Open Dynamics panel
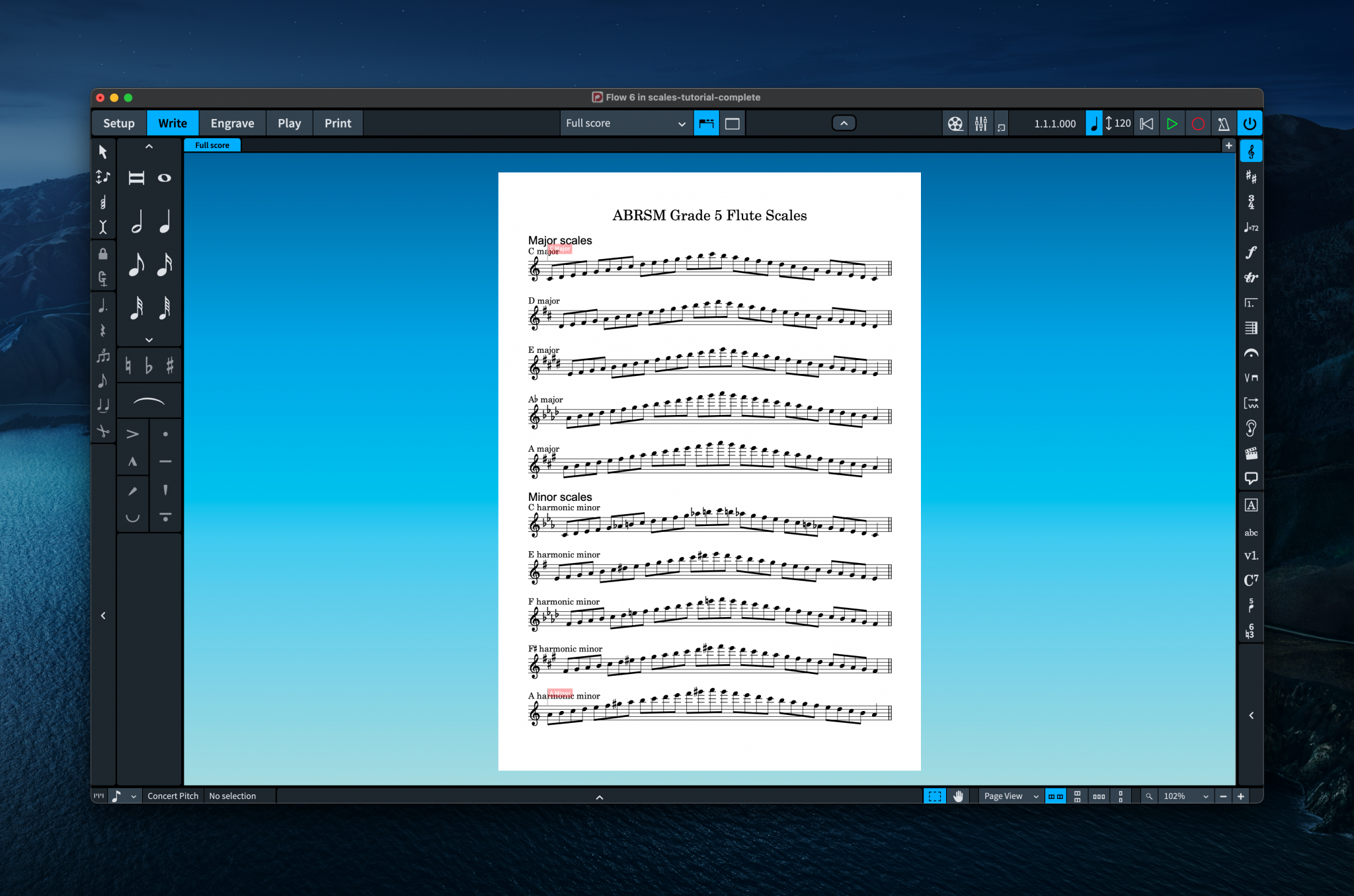 [x=1251, y=252]
